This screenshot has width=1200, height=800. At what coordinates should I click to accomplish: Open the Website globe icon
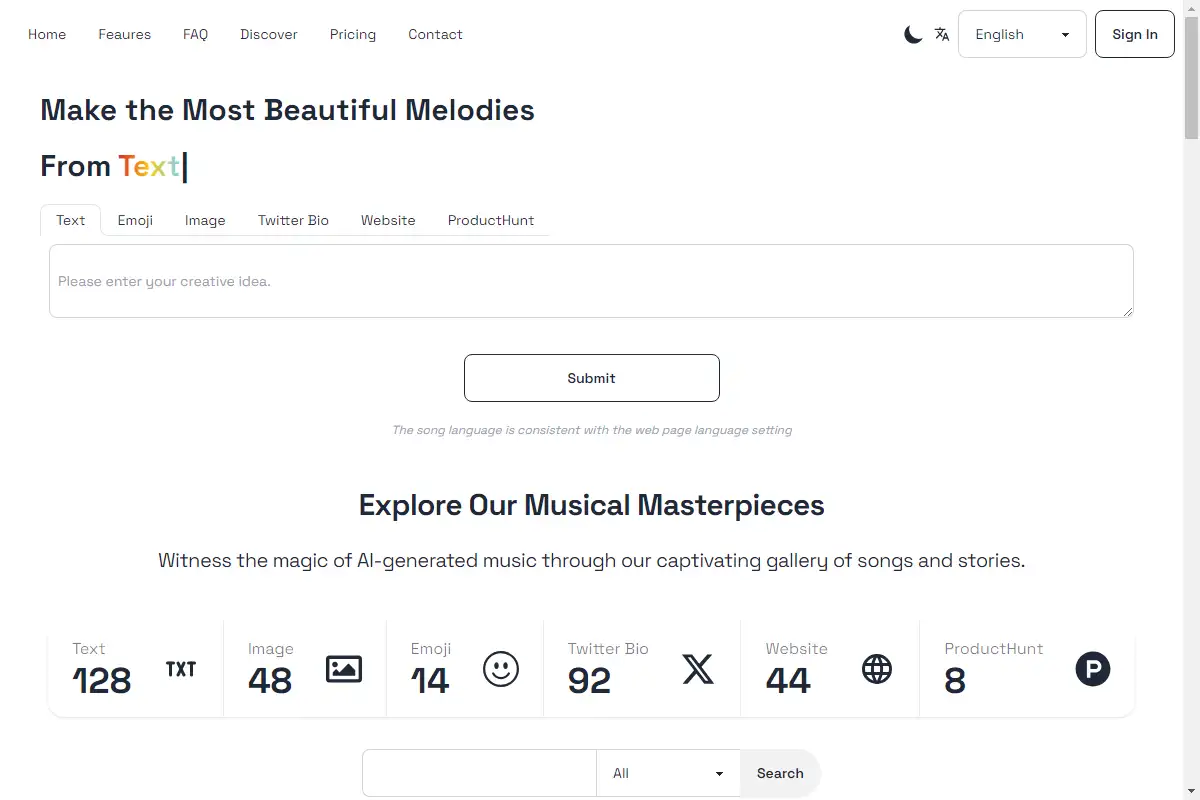(x=877, y=669)
